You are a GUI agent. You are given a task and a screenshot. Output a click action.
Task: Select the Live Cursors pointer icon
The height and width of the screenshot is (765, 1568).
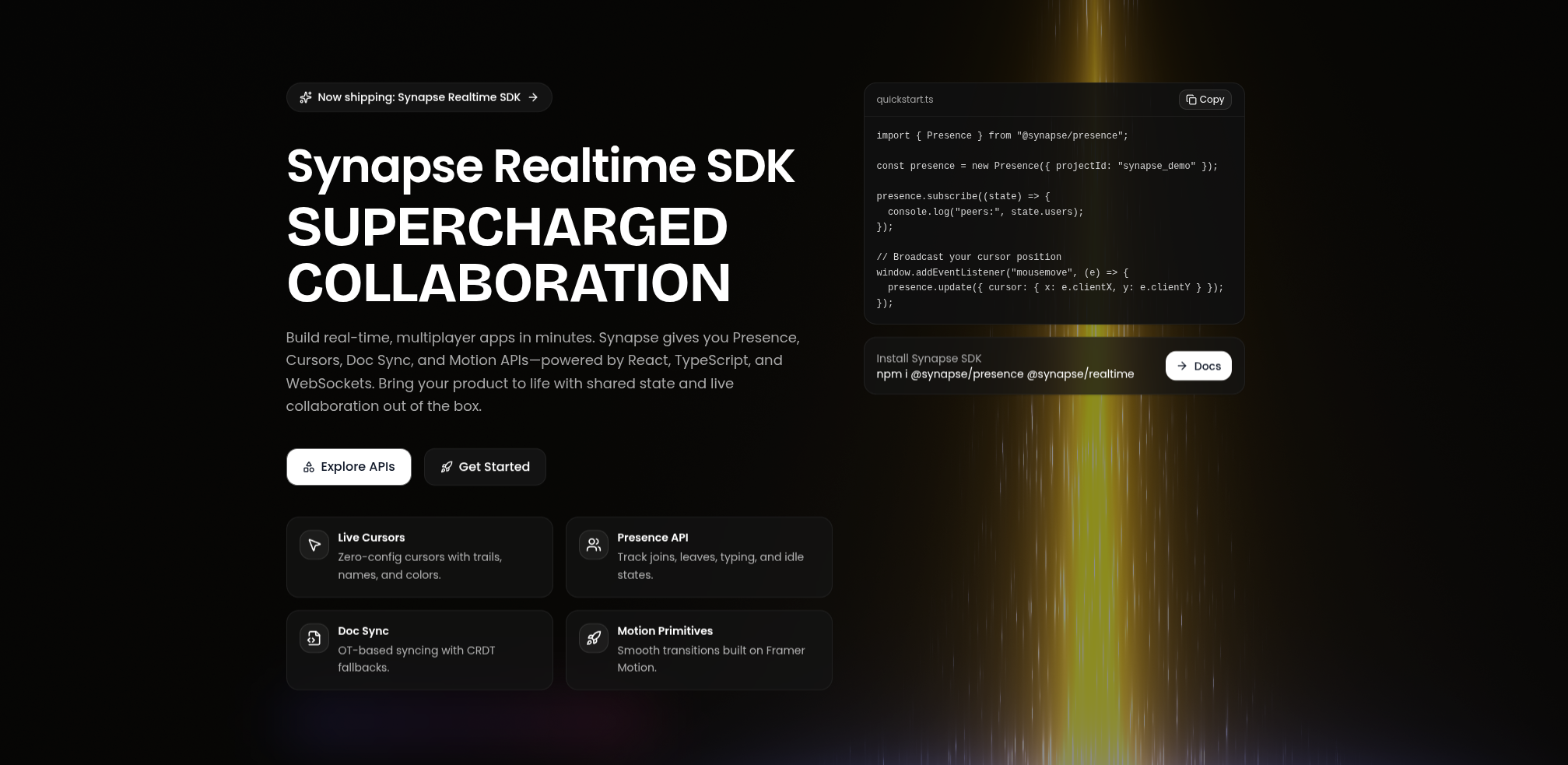(x=314, y=545)
